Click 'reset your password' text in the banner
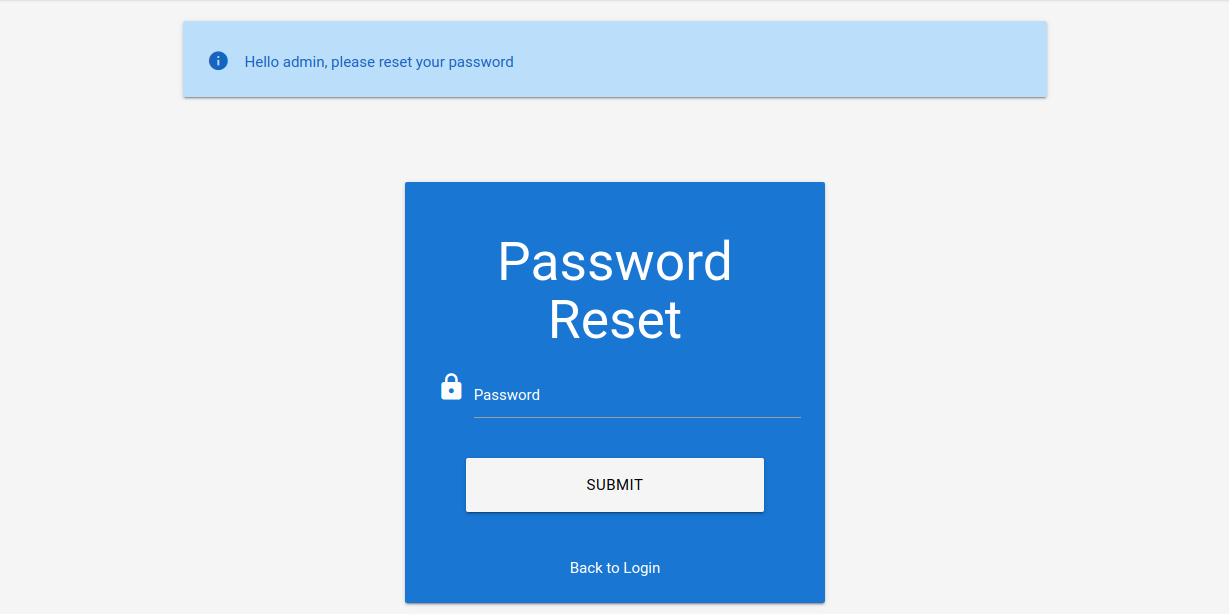 pyautogui.click(x=446, y=62)
